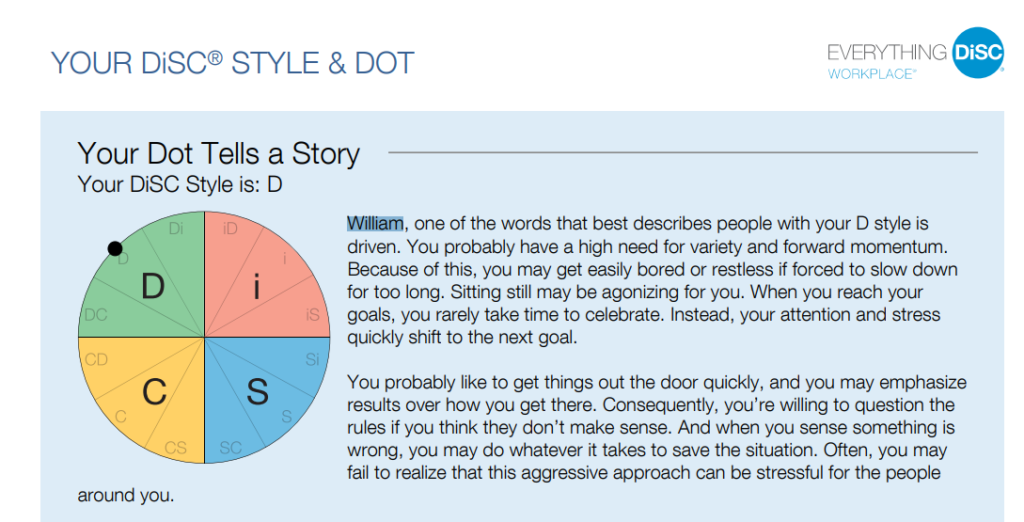Viewport: 1024px width, 522px height.
Task: Click the Di segment label on the wheel
Action: (176, 229)
